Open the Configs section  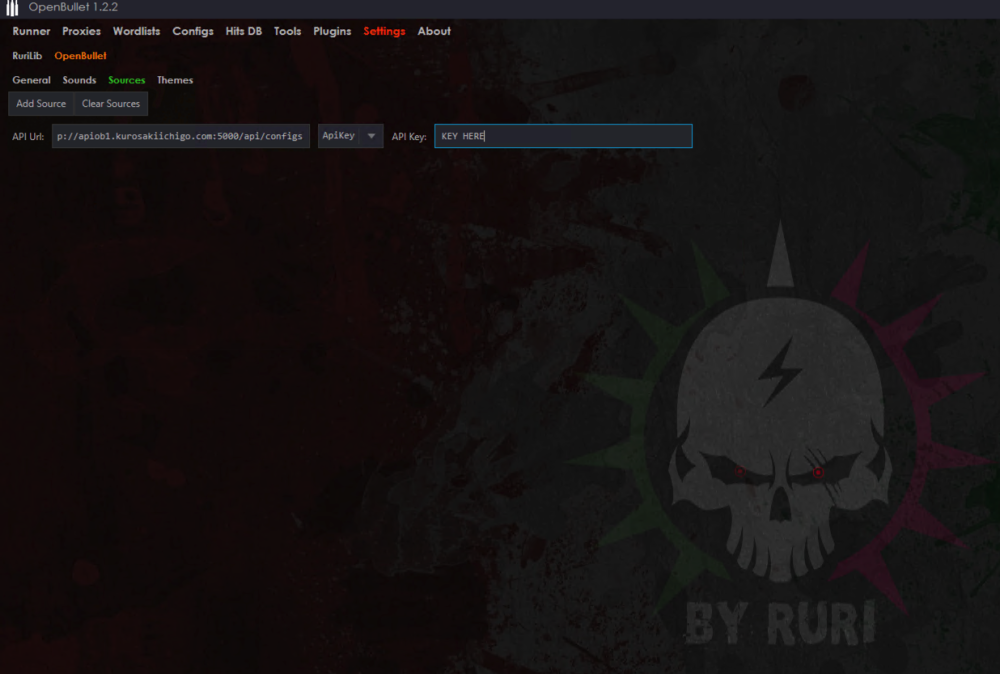point(192,31)
